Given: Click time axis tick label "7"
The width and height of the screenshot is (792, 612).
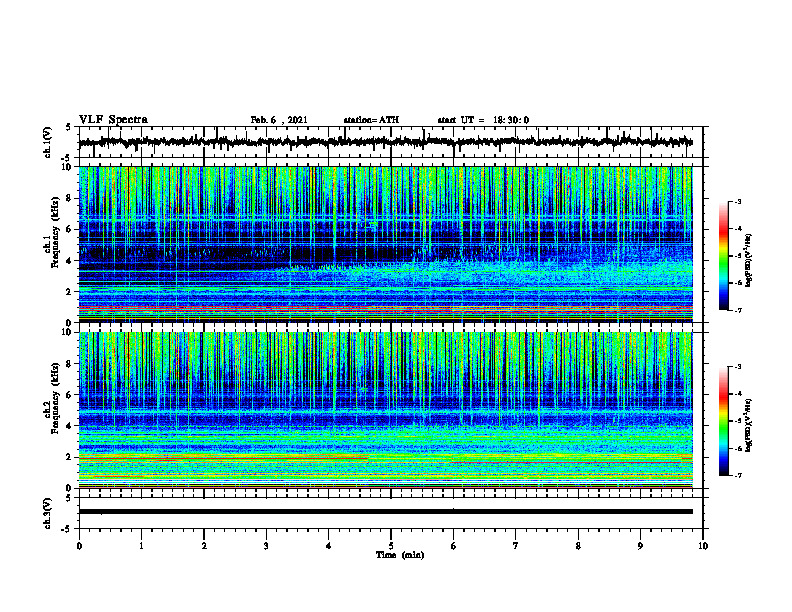Looking at the screenshot, I should click(516, 546).
